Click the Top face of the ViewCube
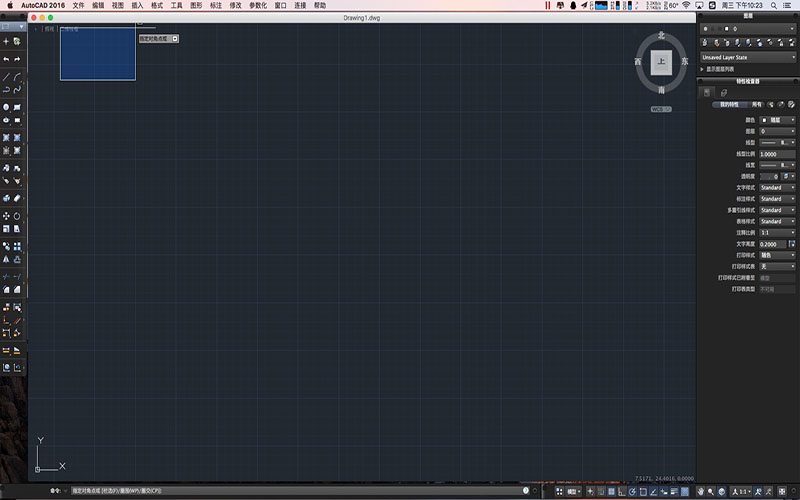Image resolution: width=800 pixels, height=500 pixels. tap(661, 62)
